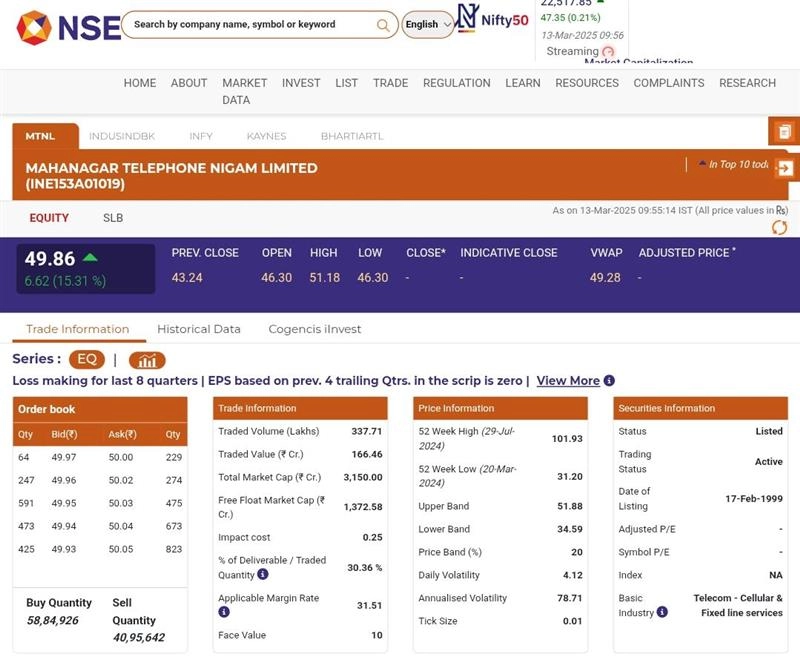Switch to the SLB segment
This screenshot has height=662, width=800.
pyautogui.click(x=113, y=218)
